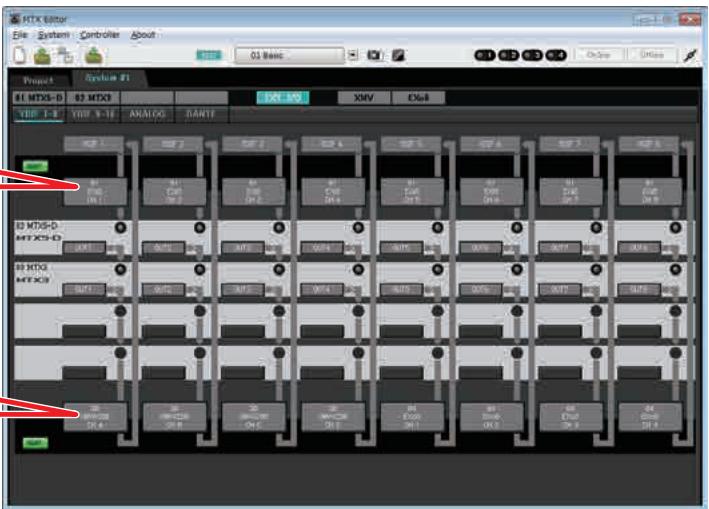Click the EXi8 CH 5 input block

(x=412, y=192)
